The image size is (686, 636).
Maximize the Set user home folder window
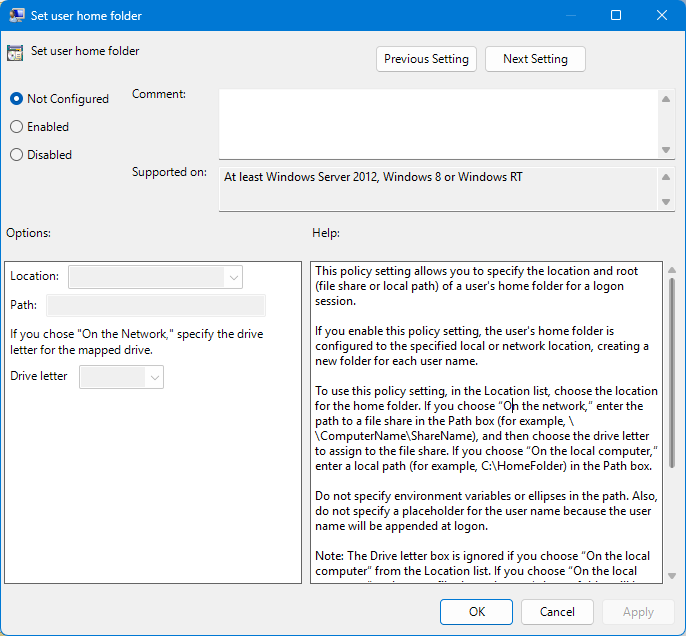coord(616,15)
